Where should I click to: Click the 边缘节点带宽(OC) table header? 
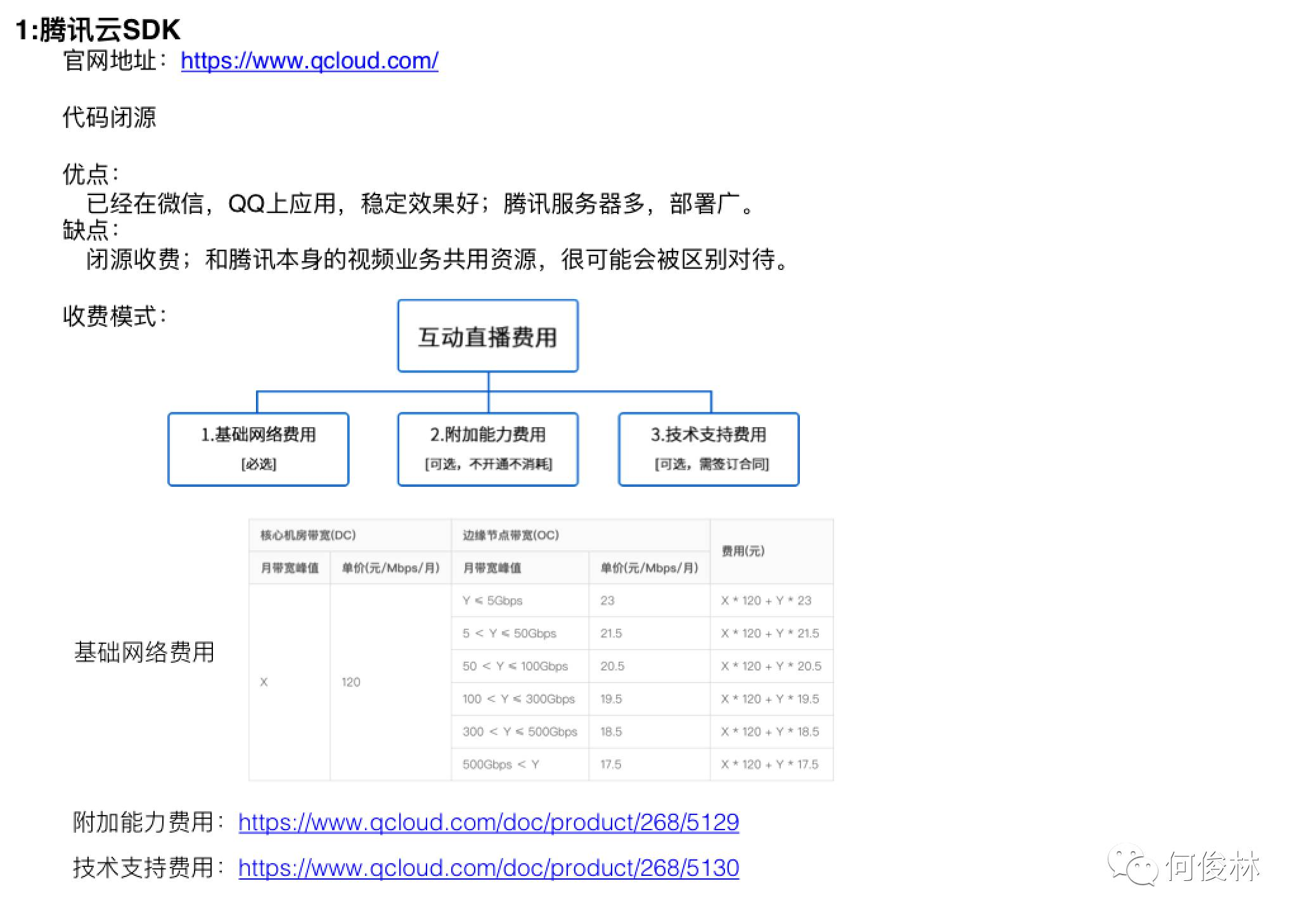pos(511,535)
